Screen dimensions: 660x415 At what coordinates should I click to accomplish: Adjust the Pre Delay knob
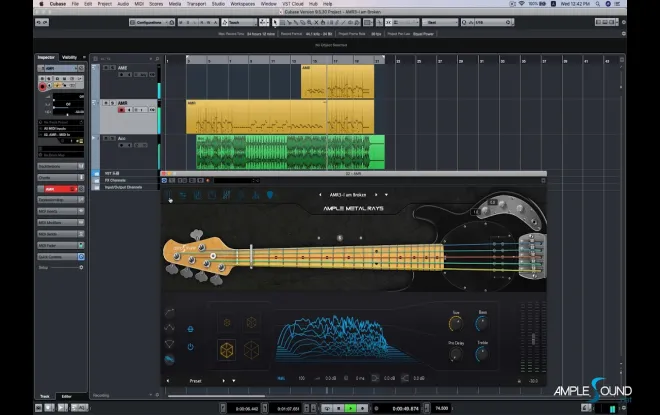[455, 354]
